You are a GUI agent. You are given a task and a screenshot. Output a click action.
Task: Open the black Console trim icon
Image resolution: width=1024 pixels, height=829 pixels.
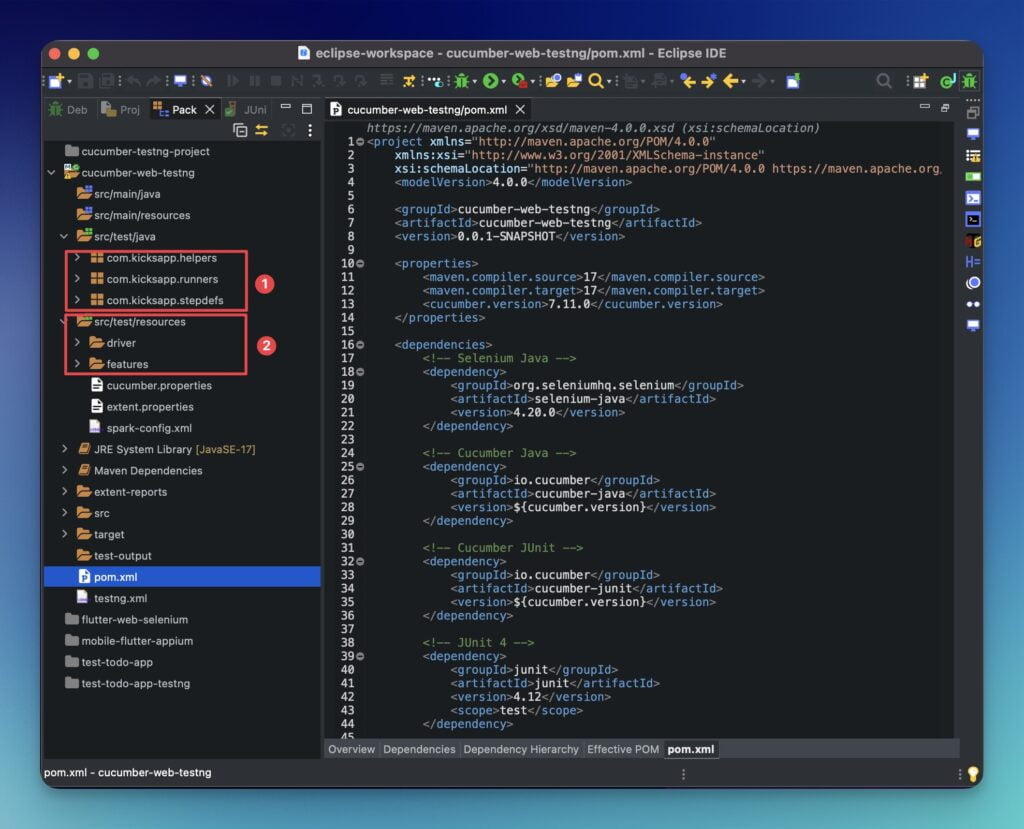(x=973, y=219)
